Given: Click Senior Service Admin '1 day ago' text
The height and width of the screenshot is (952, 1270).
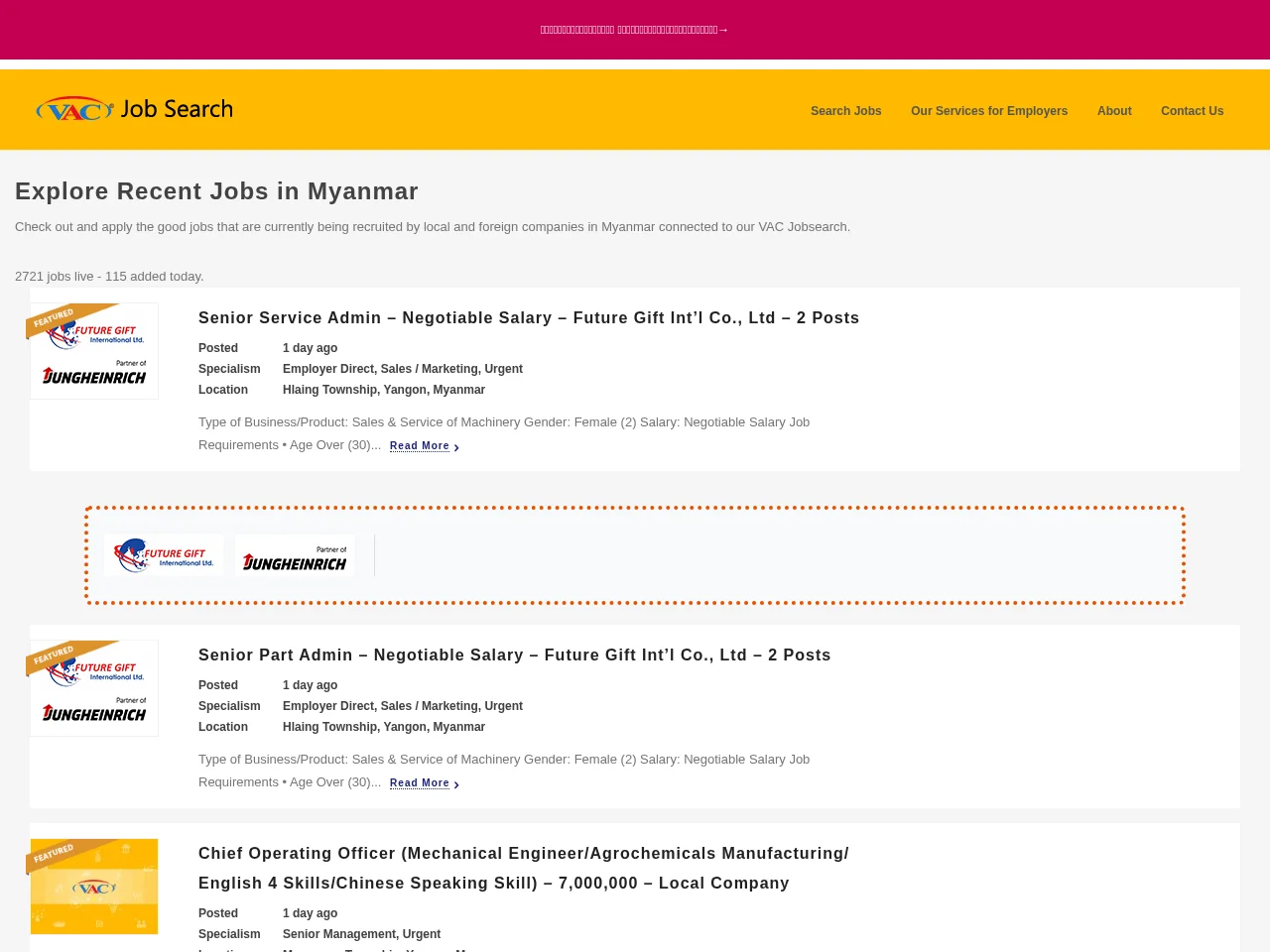Looking at the screenshot, I should click(x=310, y=348).
